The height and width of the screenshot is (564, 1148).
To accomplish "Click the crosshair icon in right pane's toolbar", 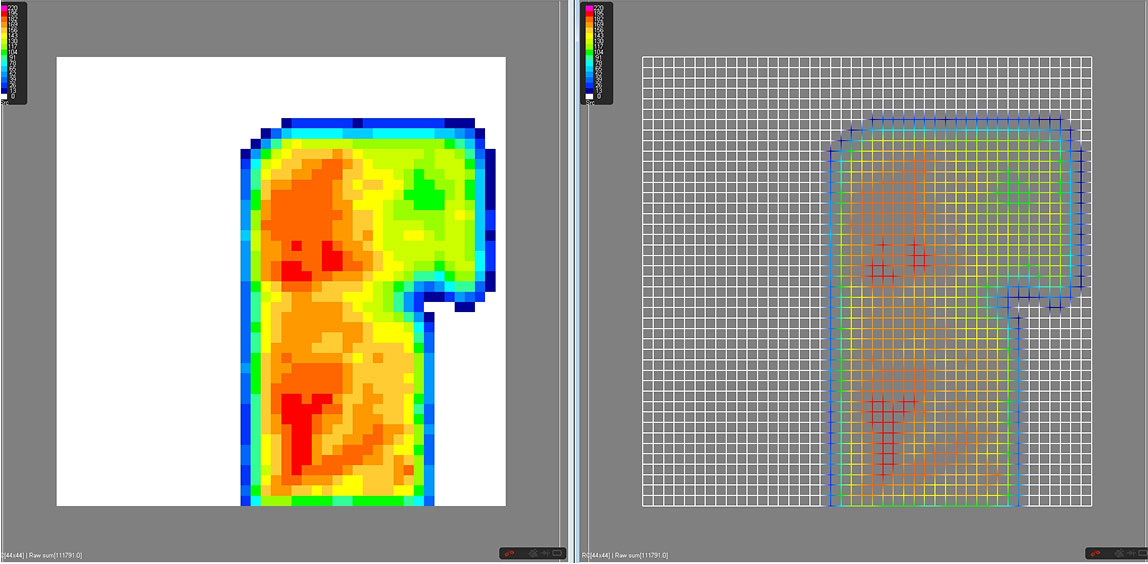I will [x=1128, y=553].
